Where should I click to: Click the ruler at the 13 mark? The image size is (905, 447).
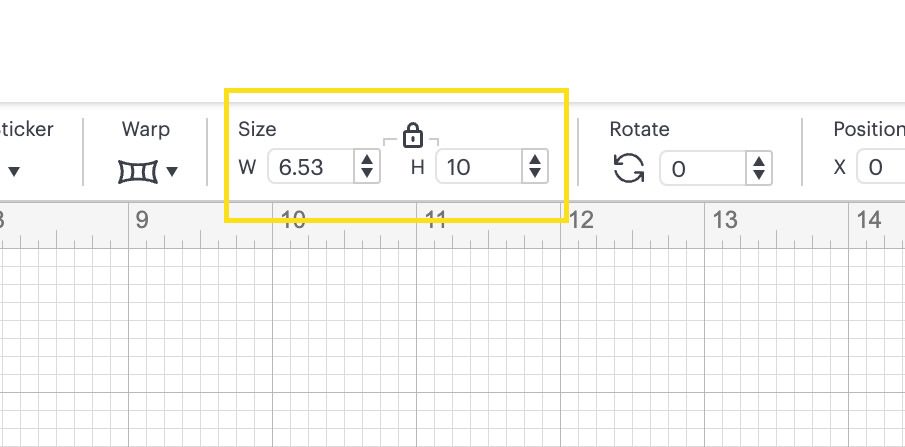[x=725, y=220]
